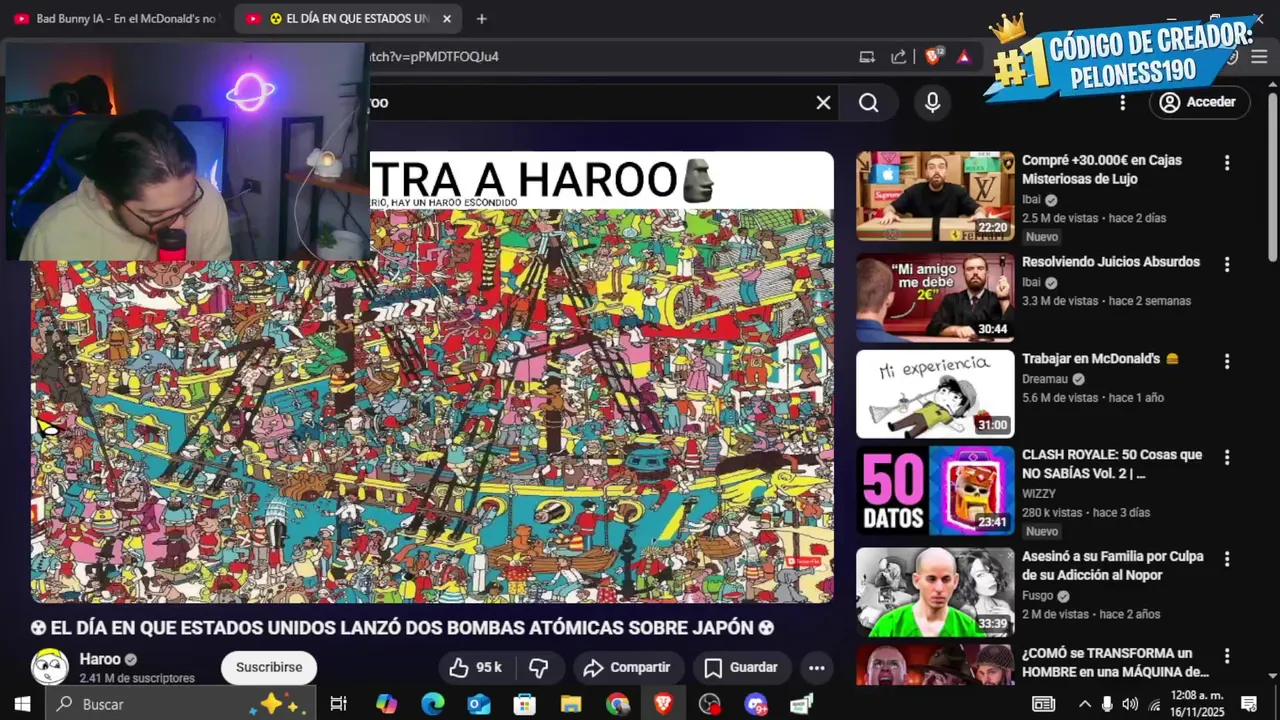Click the system tray microphone icon

(x=1107, y=704)
